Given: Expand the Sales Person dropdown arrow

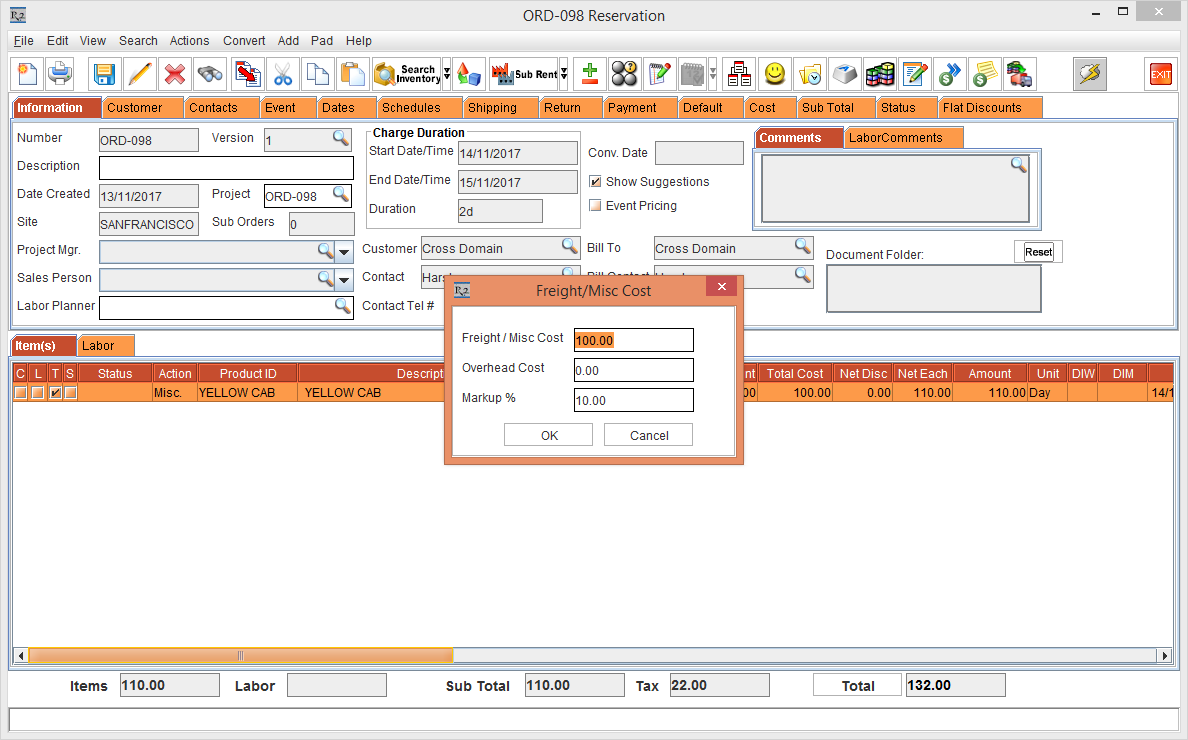Looking at the screenshot, I should pos(344,279).
